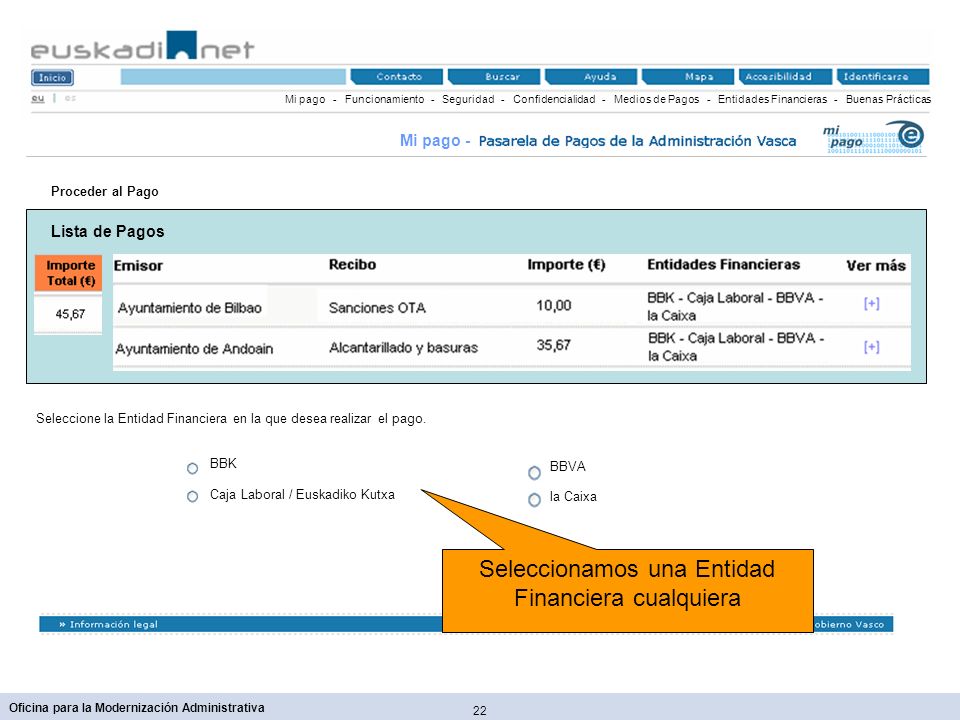Click the Importe (€) column header
Screen dimensions: 960x720
point(566,264)
